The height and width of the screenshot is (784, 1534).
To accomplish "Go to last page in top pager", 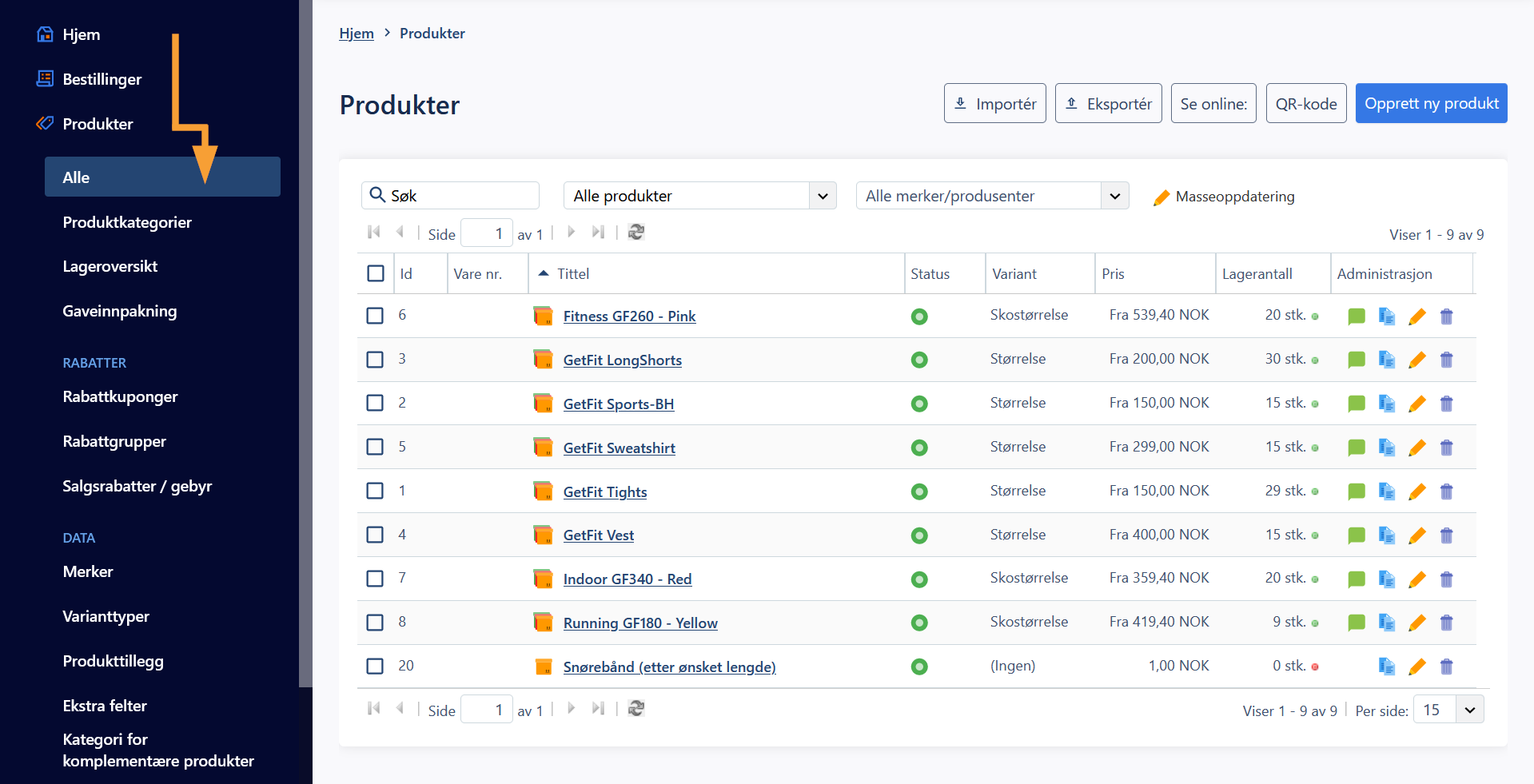I will 597,233.
